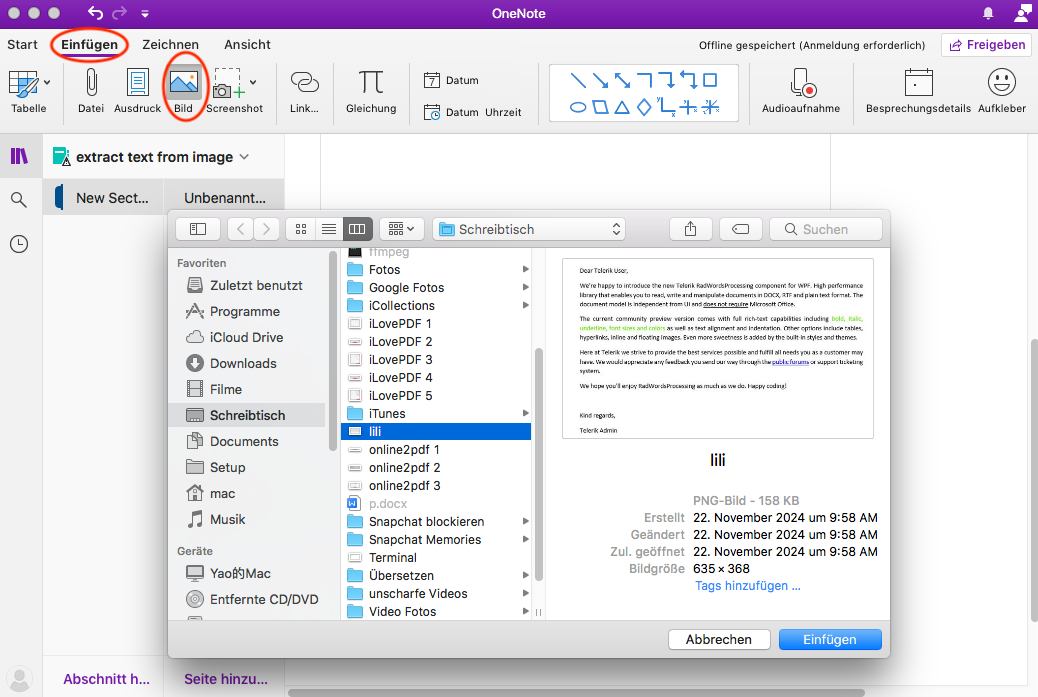Click the Bild picture icon
The image size is (1038, 697).
(x=183, y=83)
